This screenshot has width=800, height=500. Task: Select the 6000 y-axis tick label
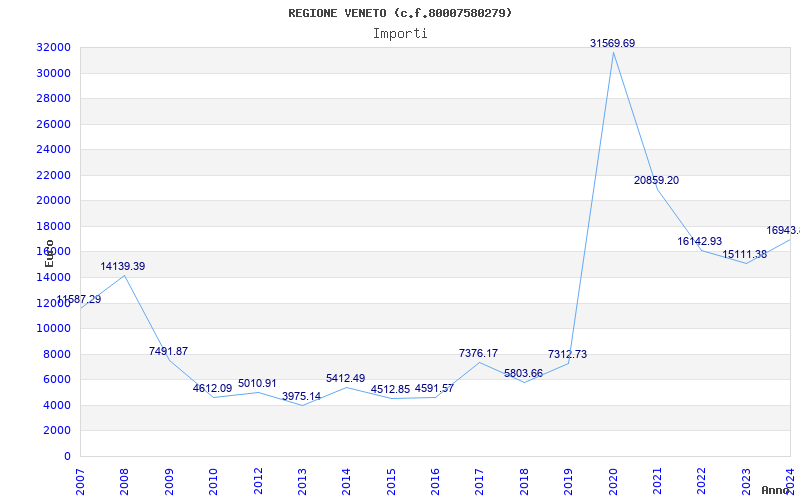tap(56, 380)
